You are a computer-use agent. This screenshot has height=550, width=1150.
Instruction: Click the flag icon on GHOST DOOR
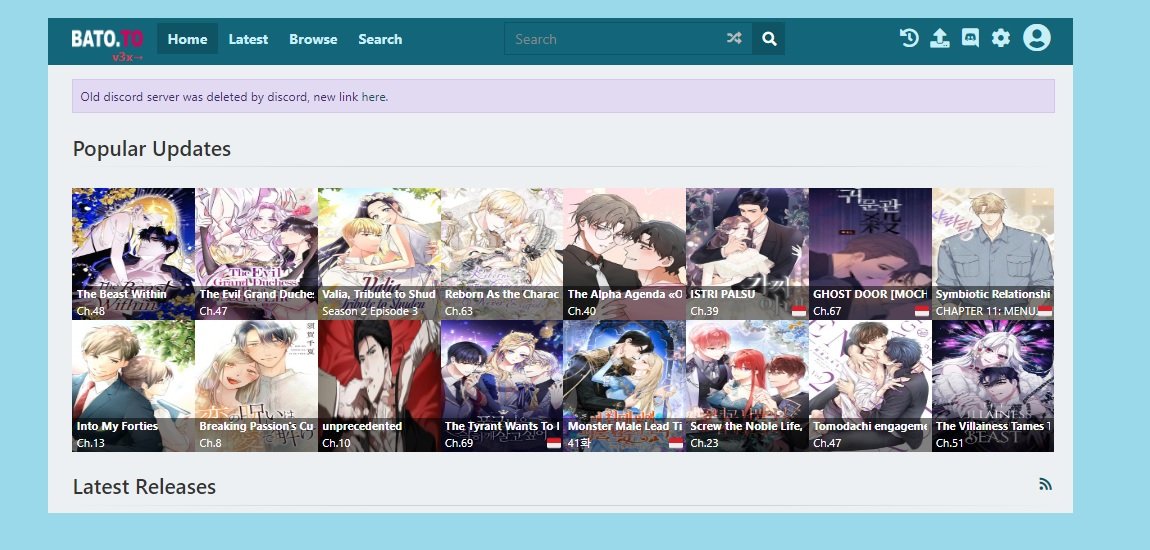(922, 311)
